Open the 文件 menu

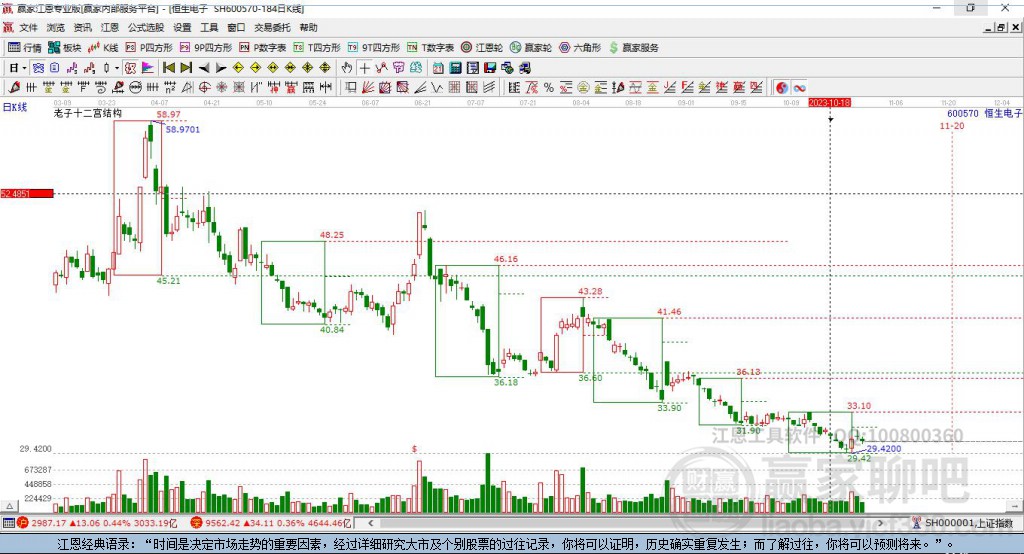[28, 27]
